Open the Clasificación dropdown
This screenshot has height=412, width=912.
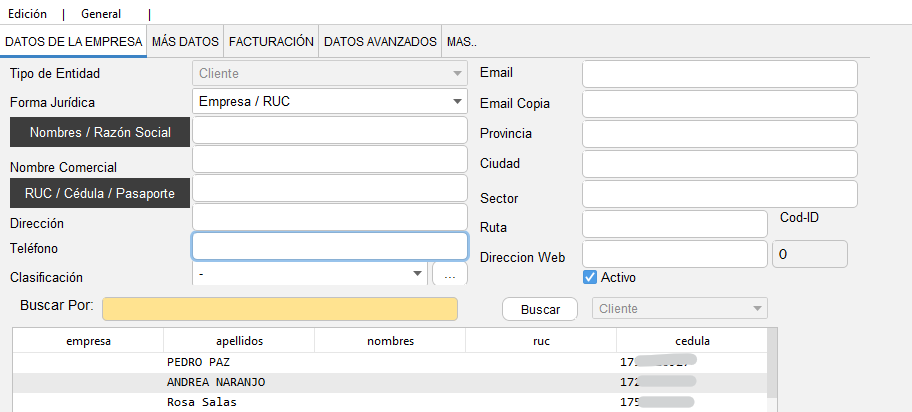pos(416,273)
